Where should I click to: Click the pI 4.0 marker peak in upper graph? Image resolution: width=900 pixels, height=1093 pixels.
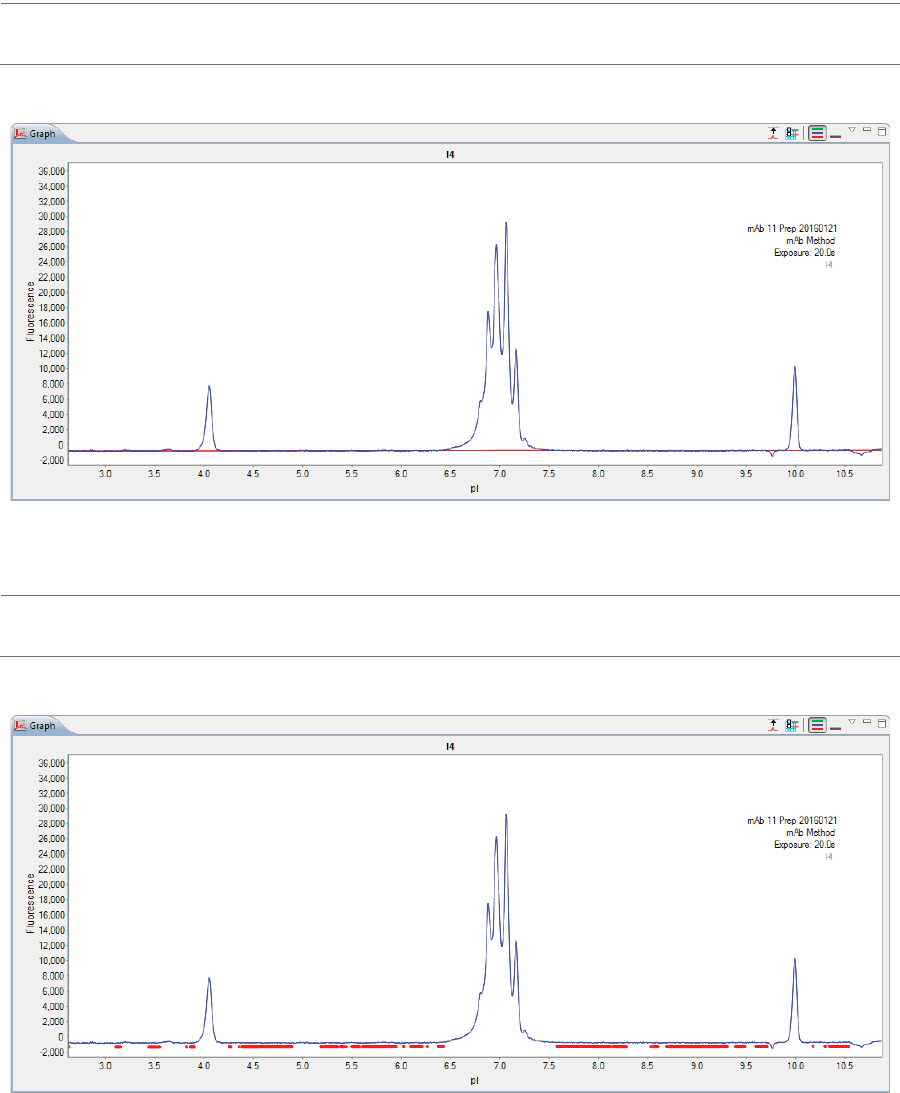tap(208, 418)
